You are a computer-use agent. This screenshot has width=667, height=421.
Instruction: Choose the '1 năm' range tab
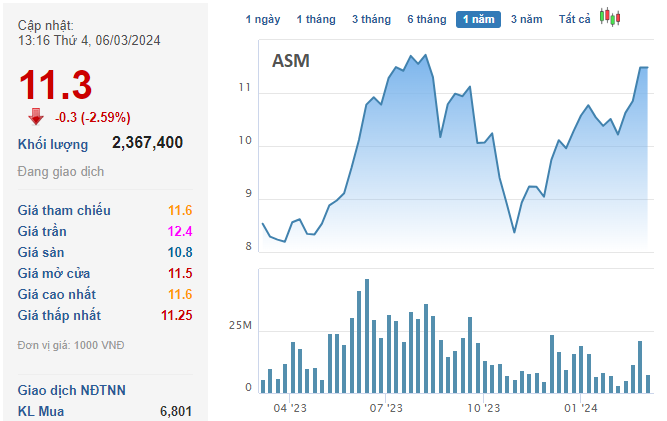point(478,19)
